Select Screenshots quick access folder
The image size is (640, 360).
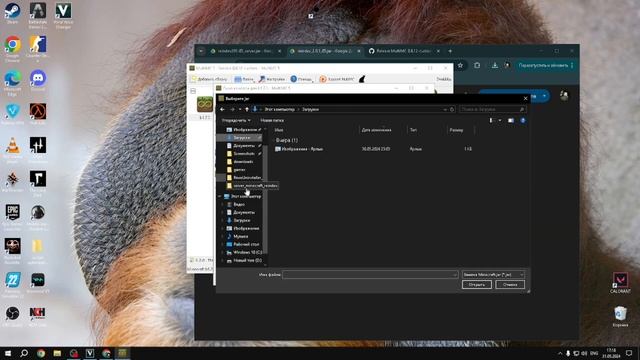243,153
